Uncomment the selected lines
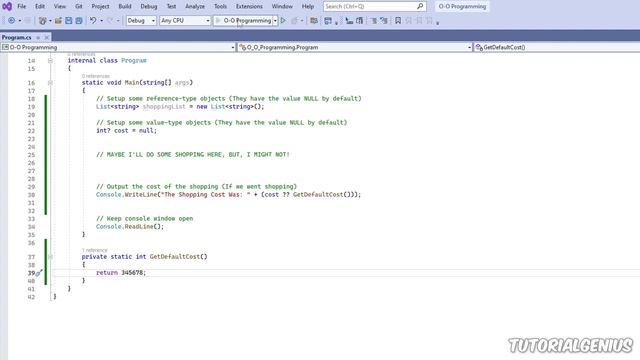Viewport: 640px width, 360px height. point(384,20)
